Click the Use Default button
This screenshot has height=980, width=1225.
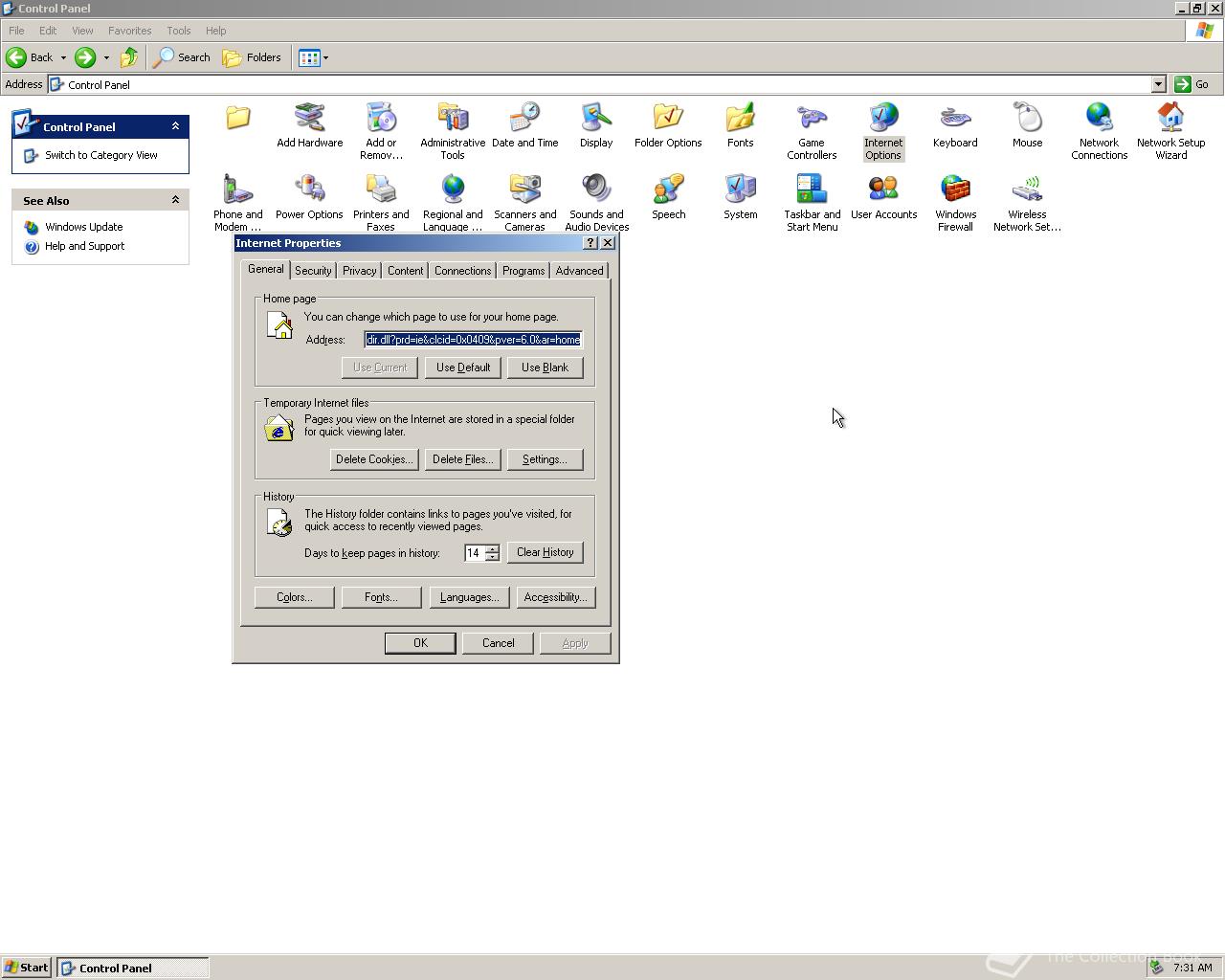coord(463,367)
